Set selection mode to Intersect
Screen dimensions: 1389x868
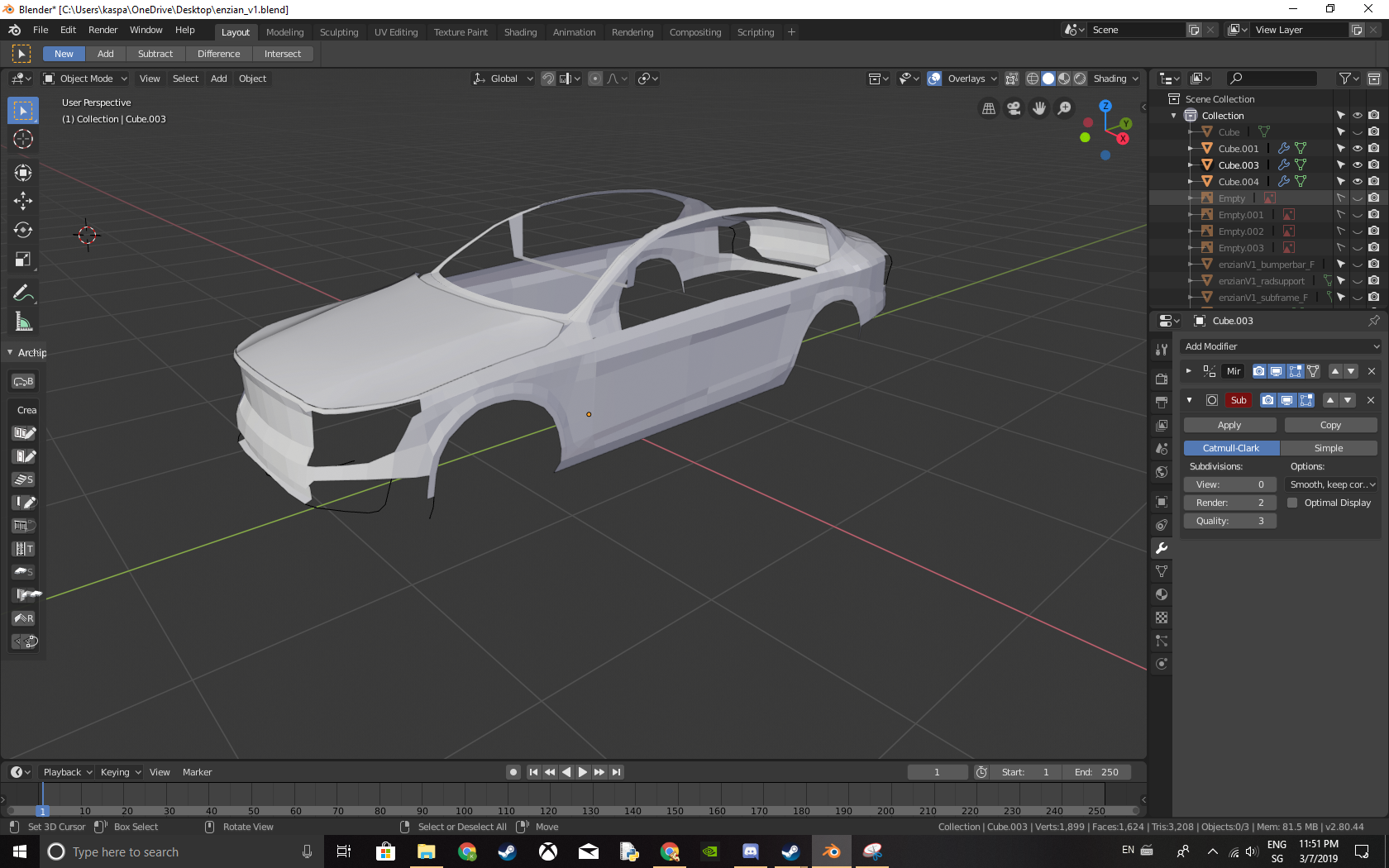coord(283,54)
